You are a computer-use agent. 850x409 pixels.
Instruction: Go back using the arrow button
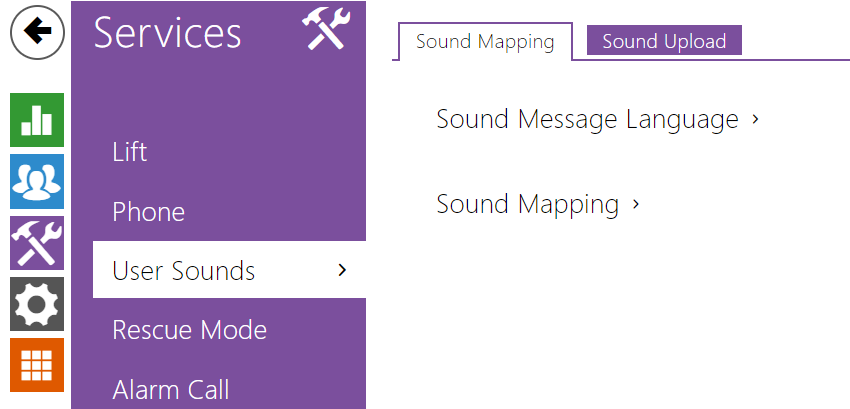click(37, 32)
